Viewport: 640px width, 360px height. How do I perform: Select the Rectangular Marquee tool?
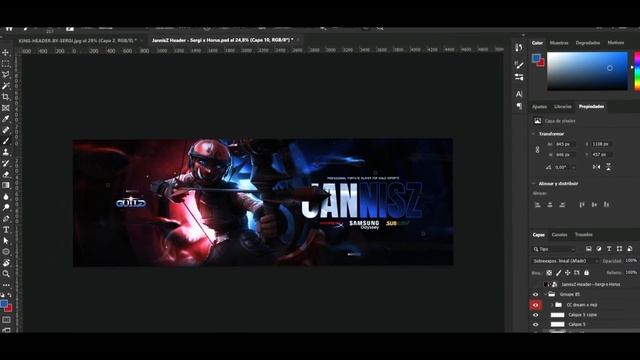tap(6, 64)
